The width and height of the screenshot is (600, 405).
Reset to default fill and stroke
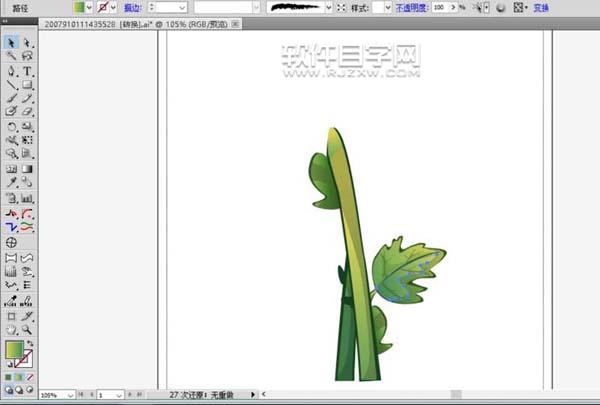tap(9, 364)
